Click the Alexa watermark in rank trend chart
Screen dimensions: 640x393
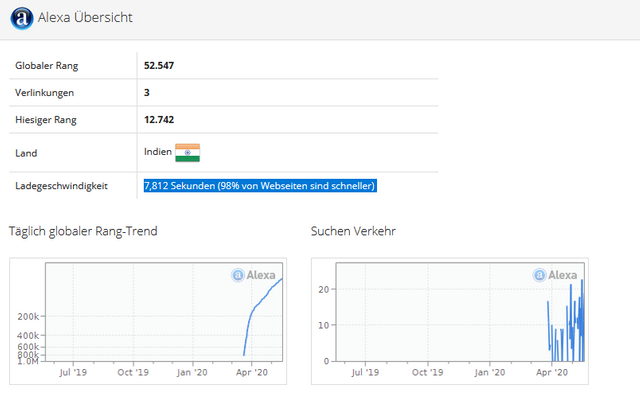pos(253,275)
